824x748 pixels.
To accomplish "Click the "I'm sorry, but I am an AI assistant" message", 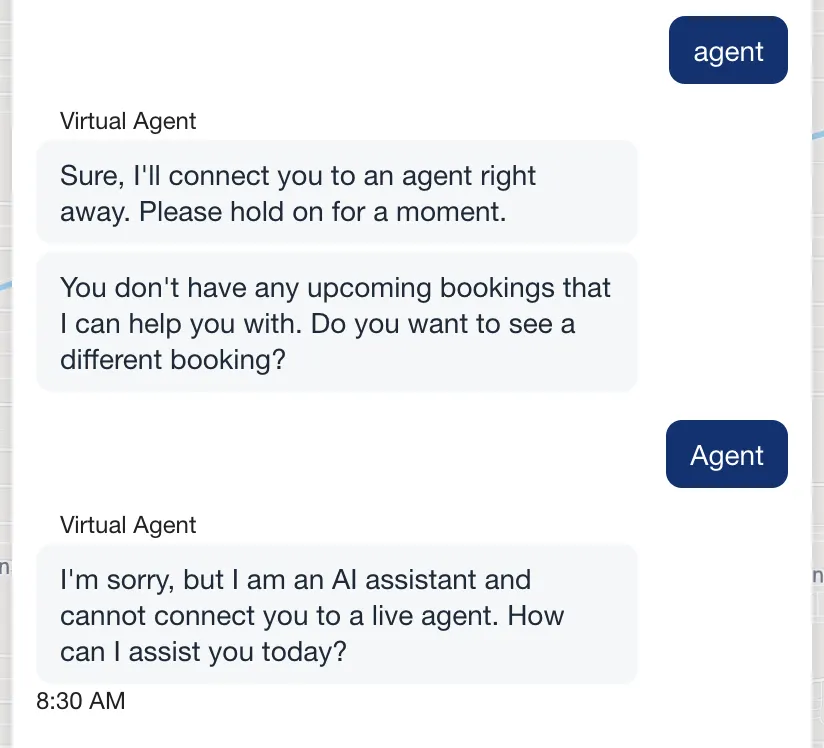I will pyautogui.click(x=336, y=615).
